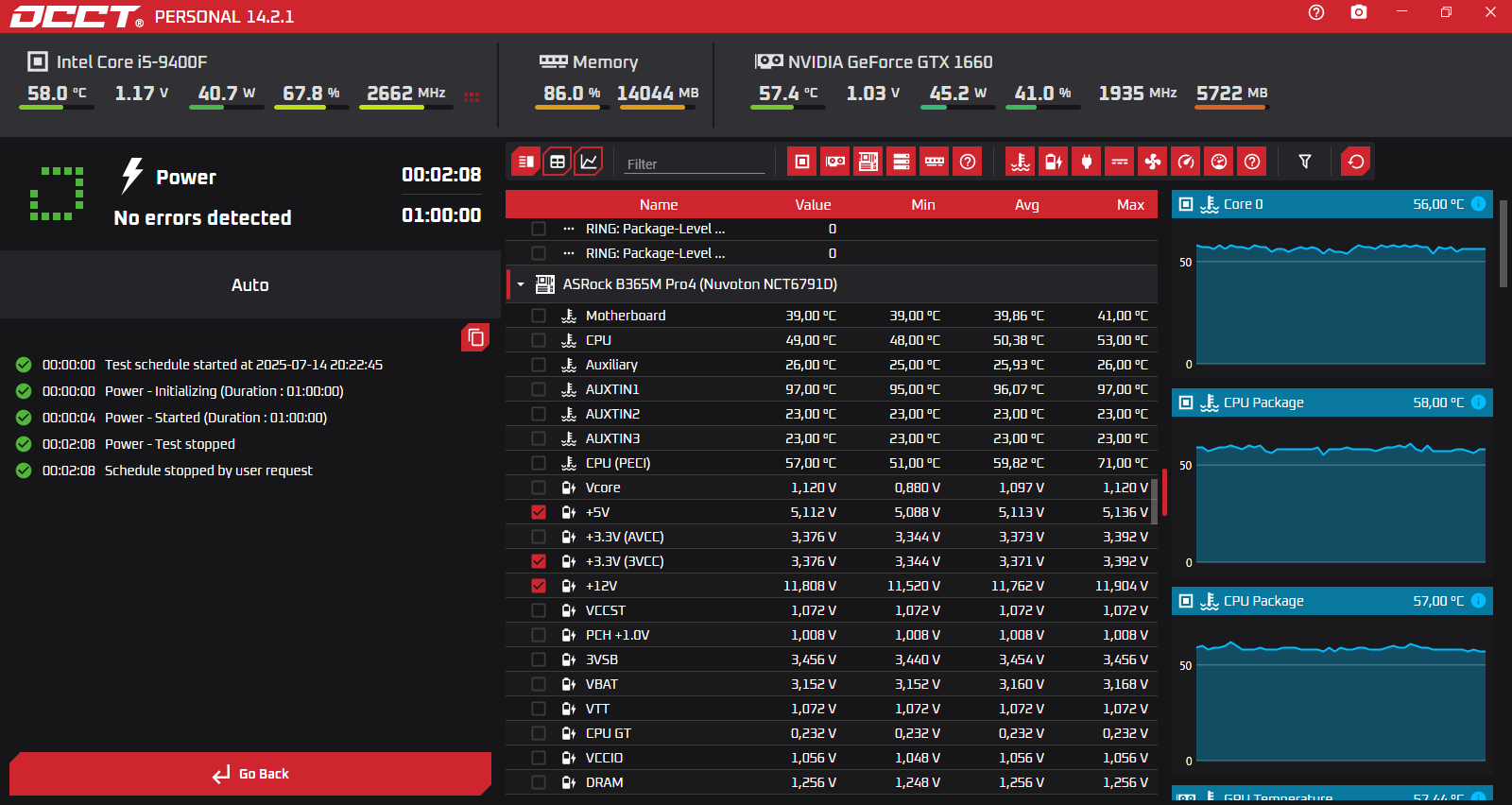This screenshot has height=805, width=1512.
Task: Uncheck the +12V voltage checkbox
Action: pos(539,586)
